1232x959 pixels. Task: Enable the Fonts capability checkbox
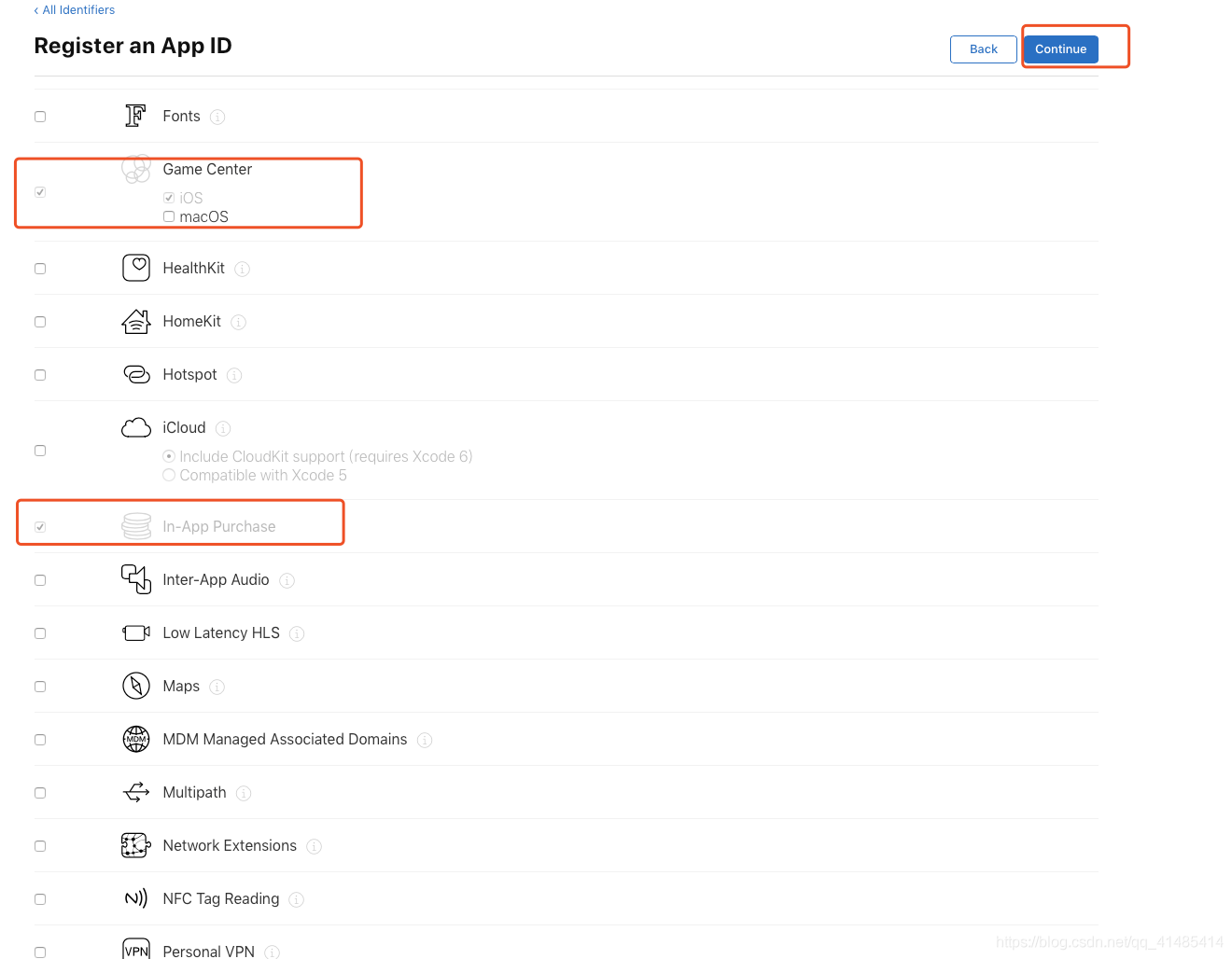point(40,117)
